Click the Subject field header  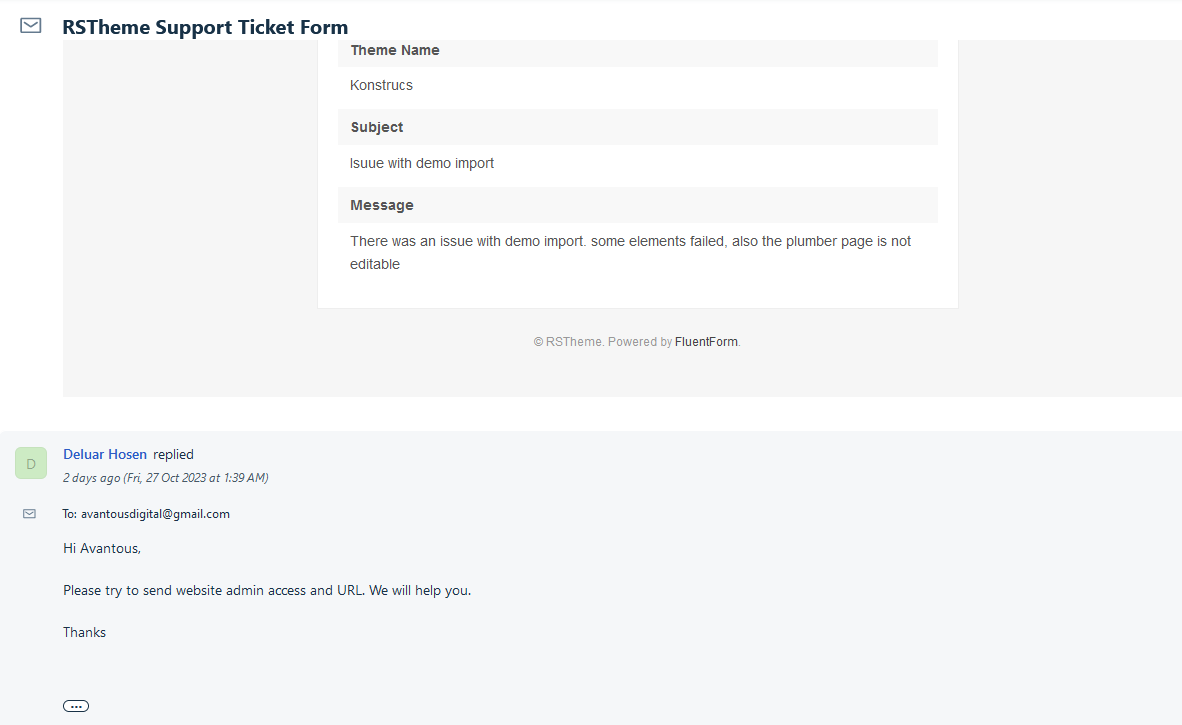pos(377,127)
